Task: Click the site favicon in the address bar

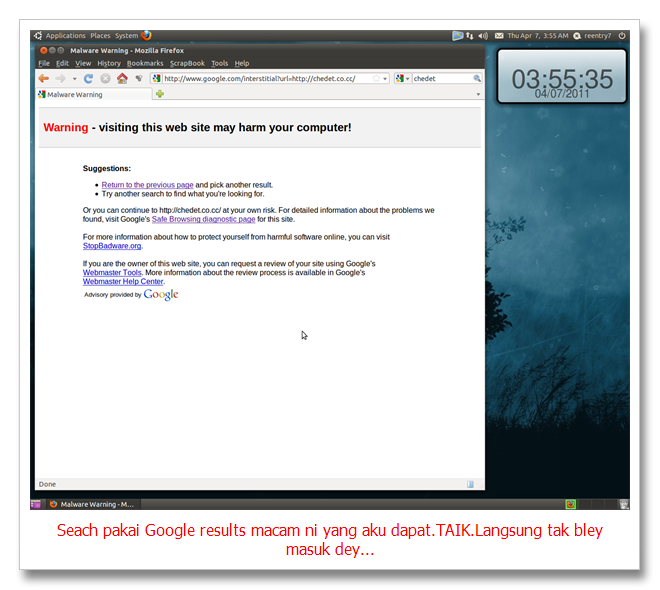Action: click(x=157, y=78)
